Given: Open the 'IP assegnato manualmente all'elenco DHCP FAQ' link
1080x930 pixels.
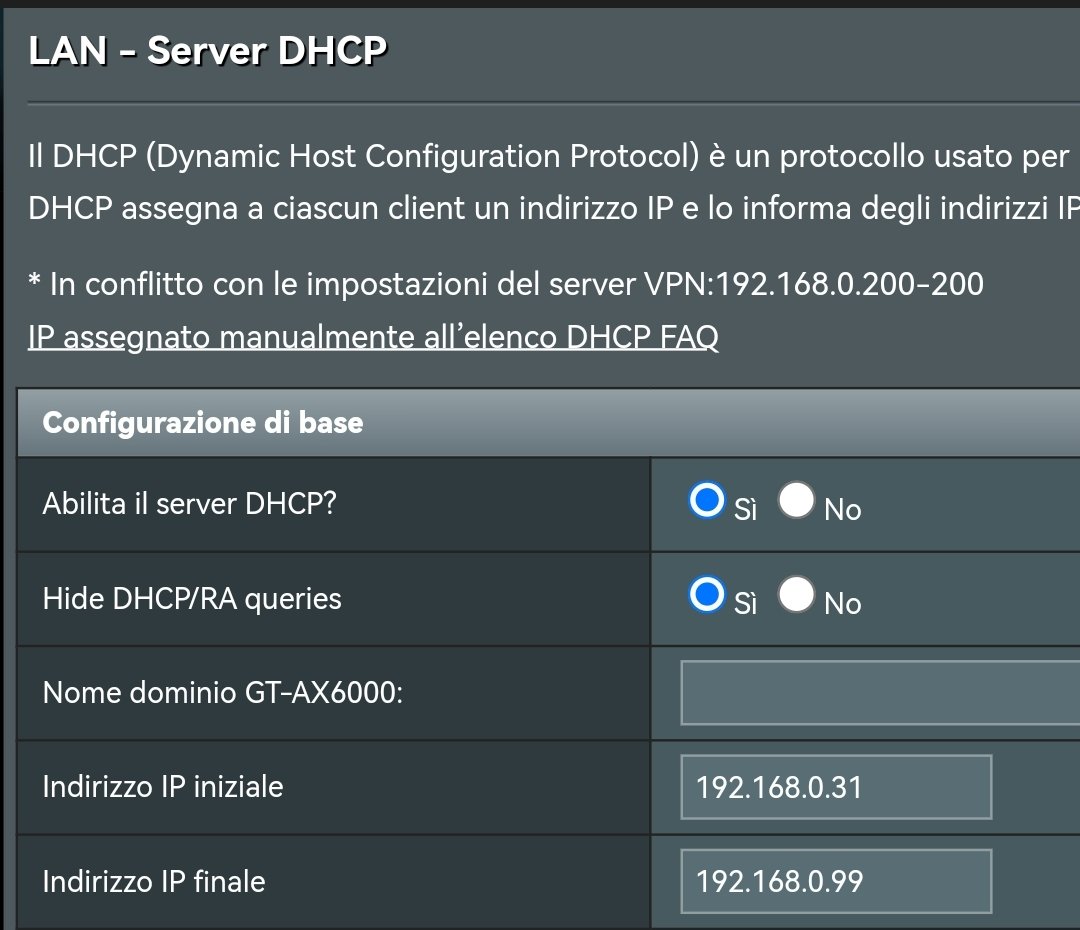Looking at the screenshot, I should point(373,337).
